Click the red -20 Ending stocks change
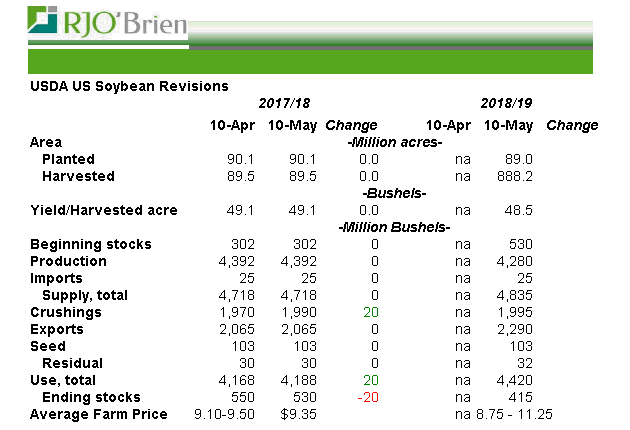This screenshot has height=430, width=630. click(x=367, y=397)
